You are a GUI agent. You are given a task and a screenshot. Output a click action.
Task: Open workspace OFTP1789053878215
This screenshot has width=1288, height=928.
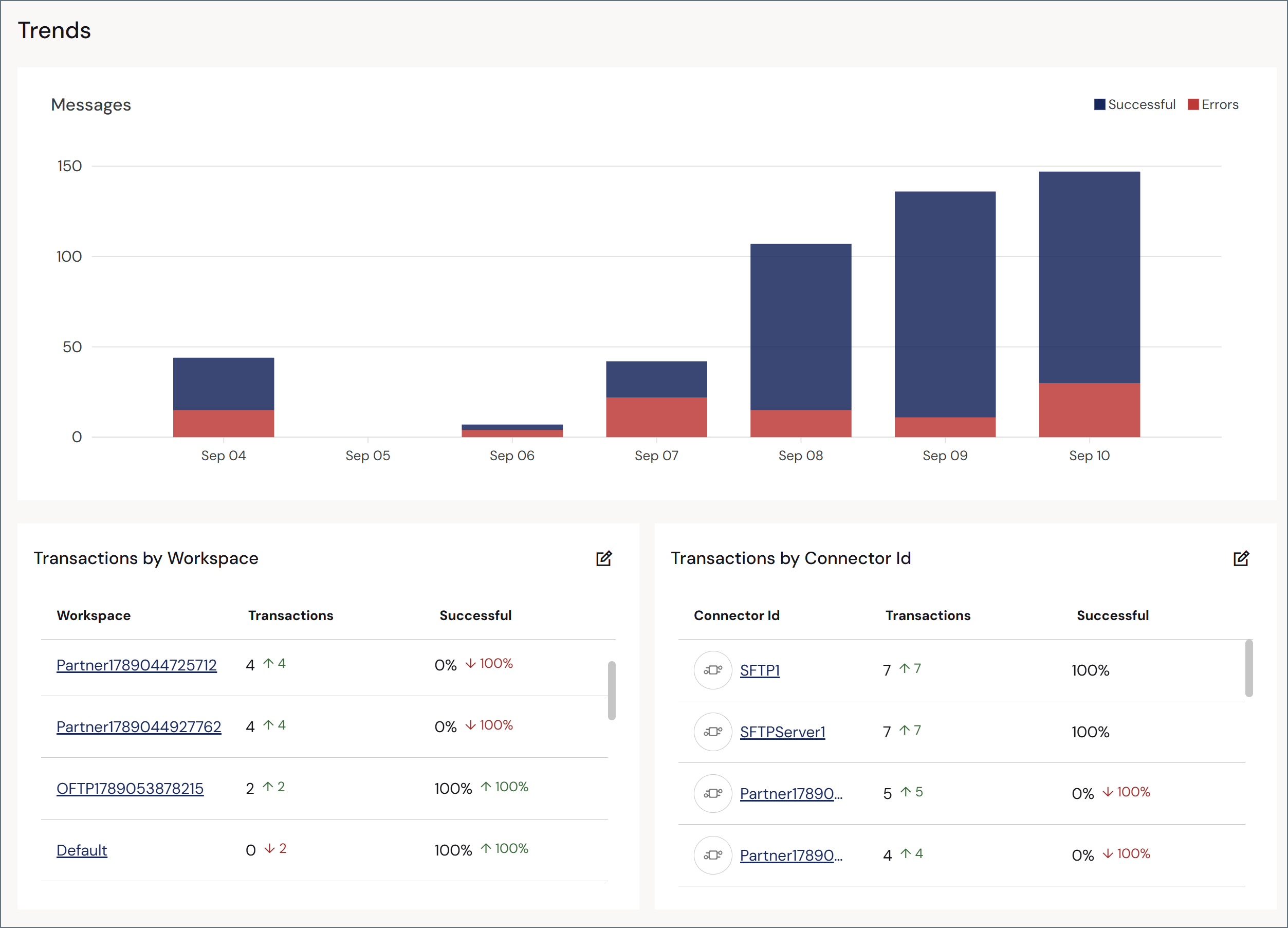[130, 788]
